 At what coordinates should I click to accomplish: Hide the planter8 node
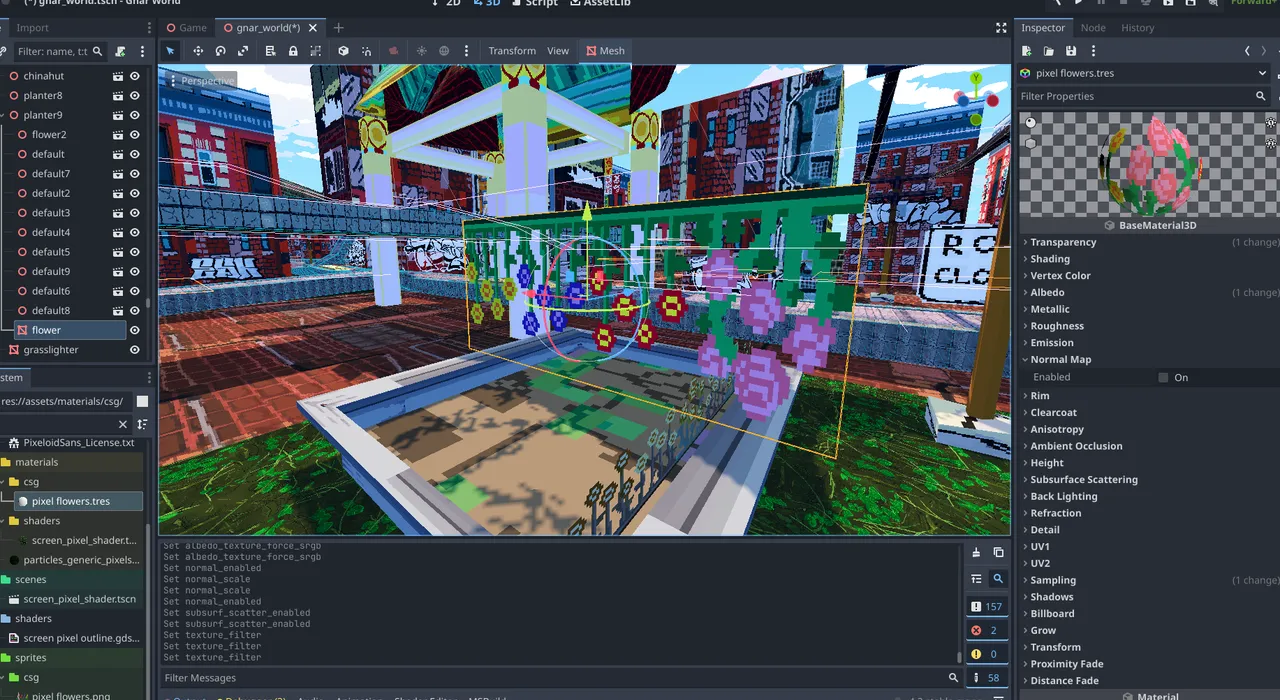click(135, 96)
